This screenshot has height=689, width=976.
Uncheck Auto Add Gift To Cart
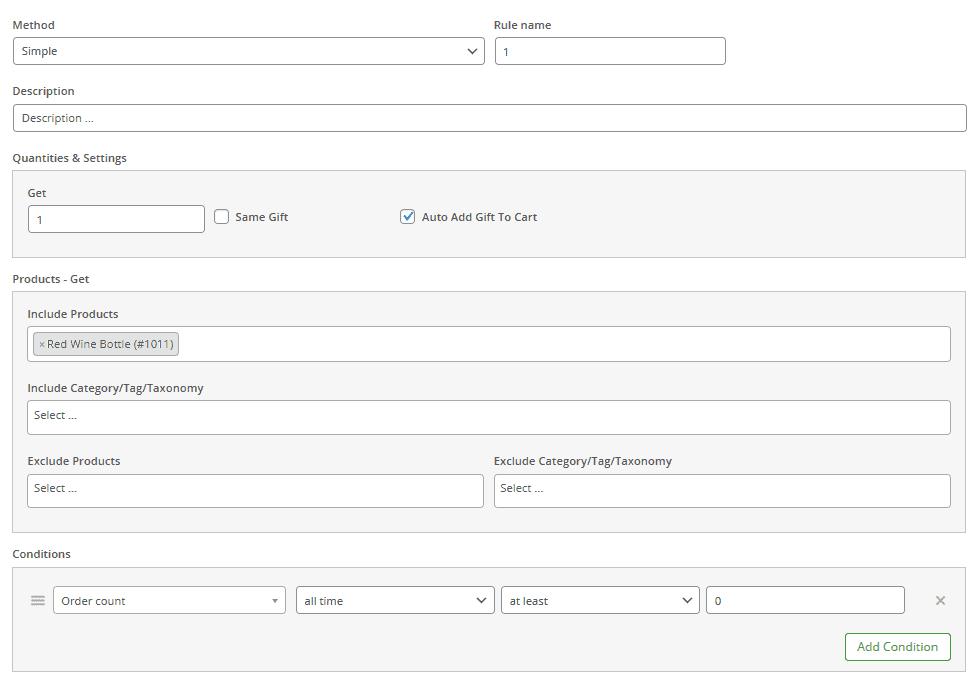click(x=408, y=217)
